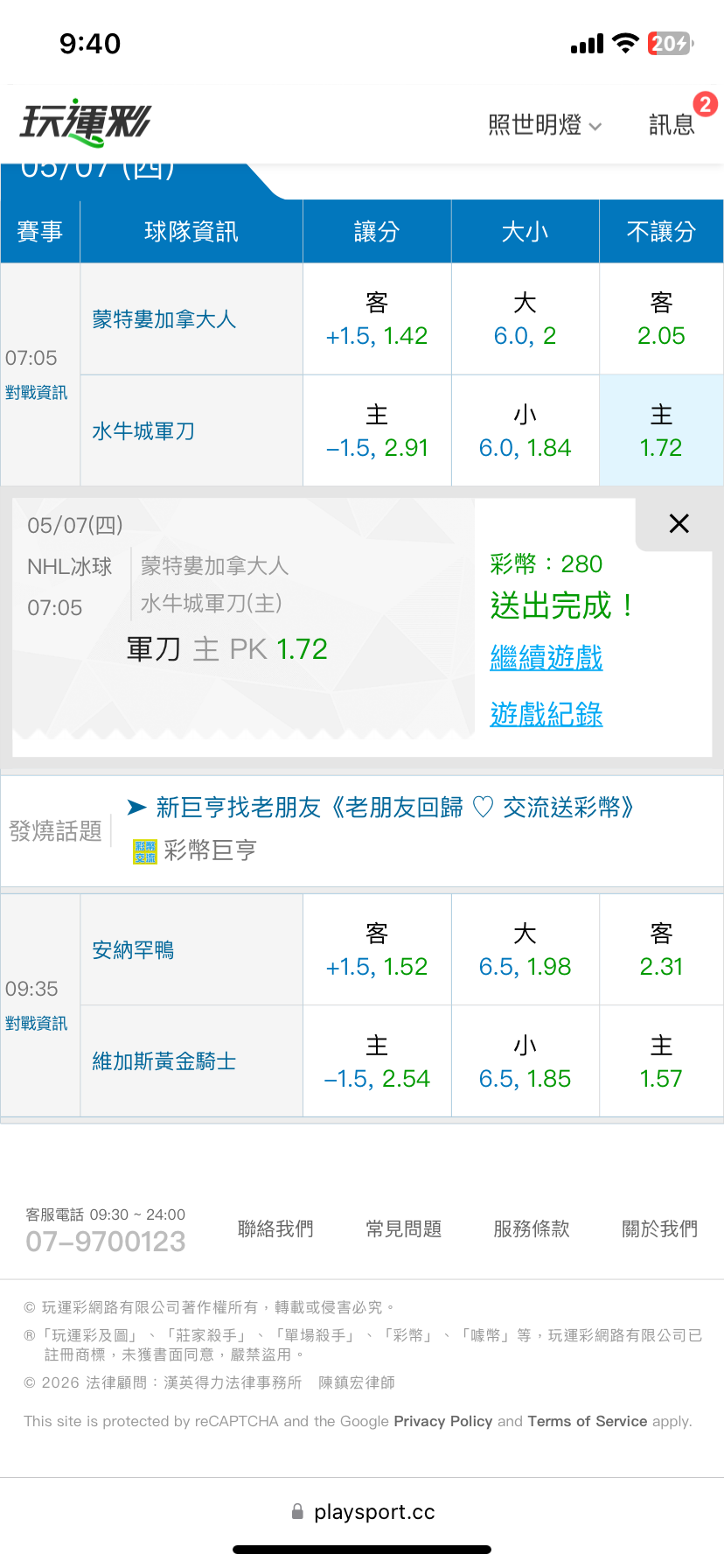Select 安納罕鴨 大 6.5 over odds
The width and height of the screenshot is (724, 1568).
coord(525,950)
